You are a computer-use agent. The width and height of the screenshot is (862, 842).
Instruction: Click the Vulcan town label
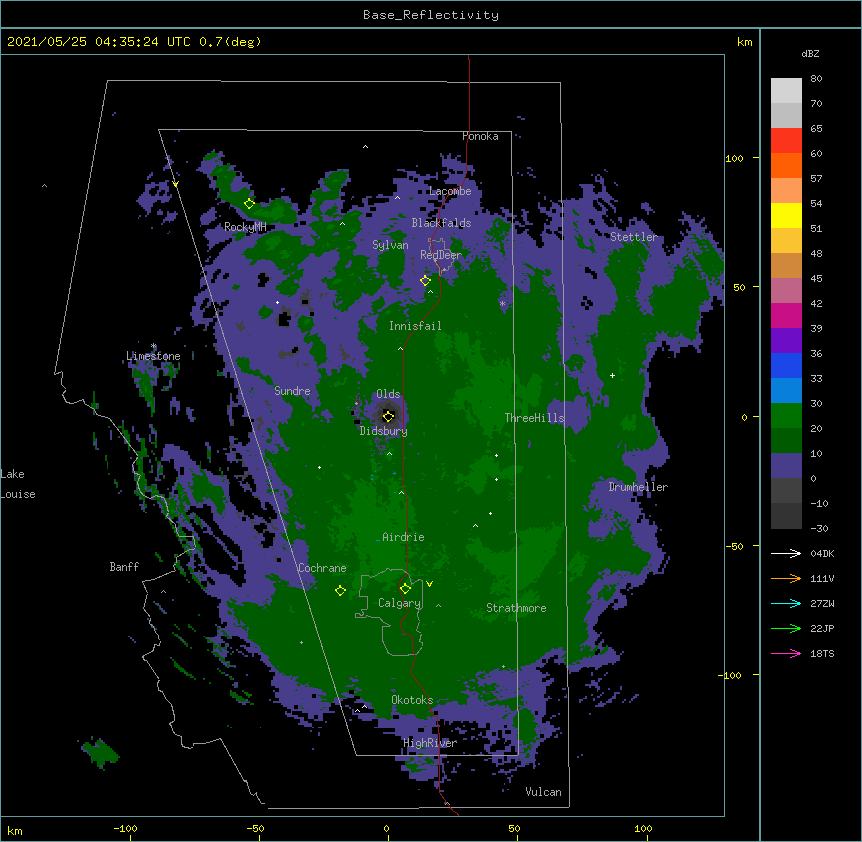pyautogui.click(x=543, y=792)
